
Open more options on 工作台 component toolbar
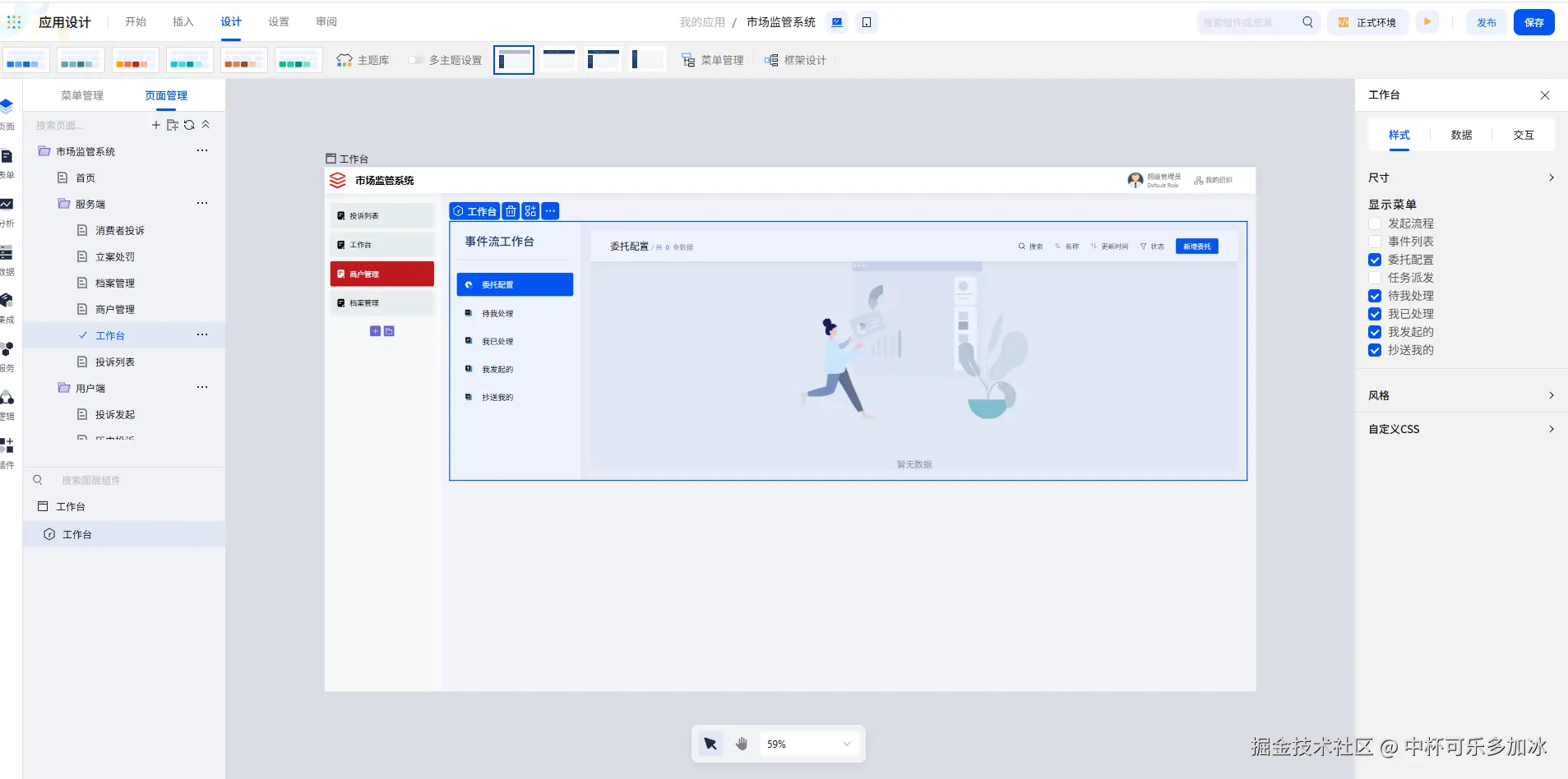551,211
